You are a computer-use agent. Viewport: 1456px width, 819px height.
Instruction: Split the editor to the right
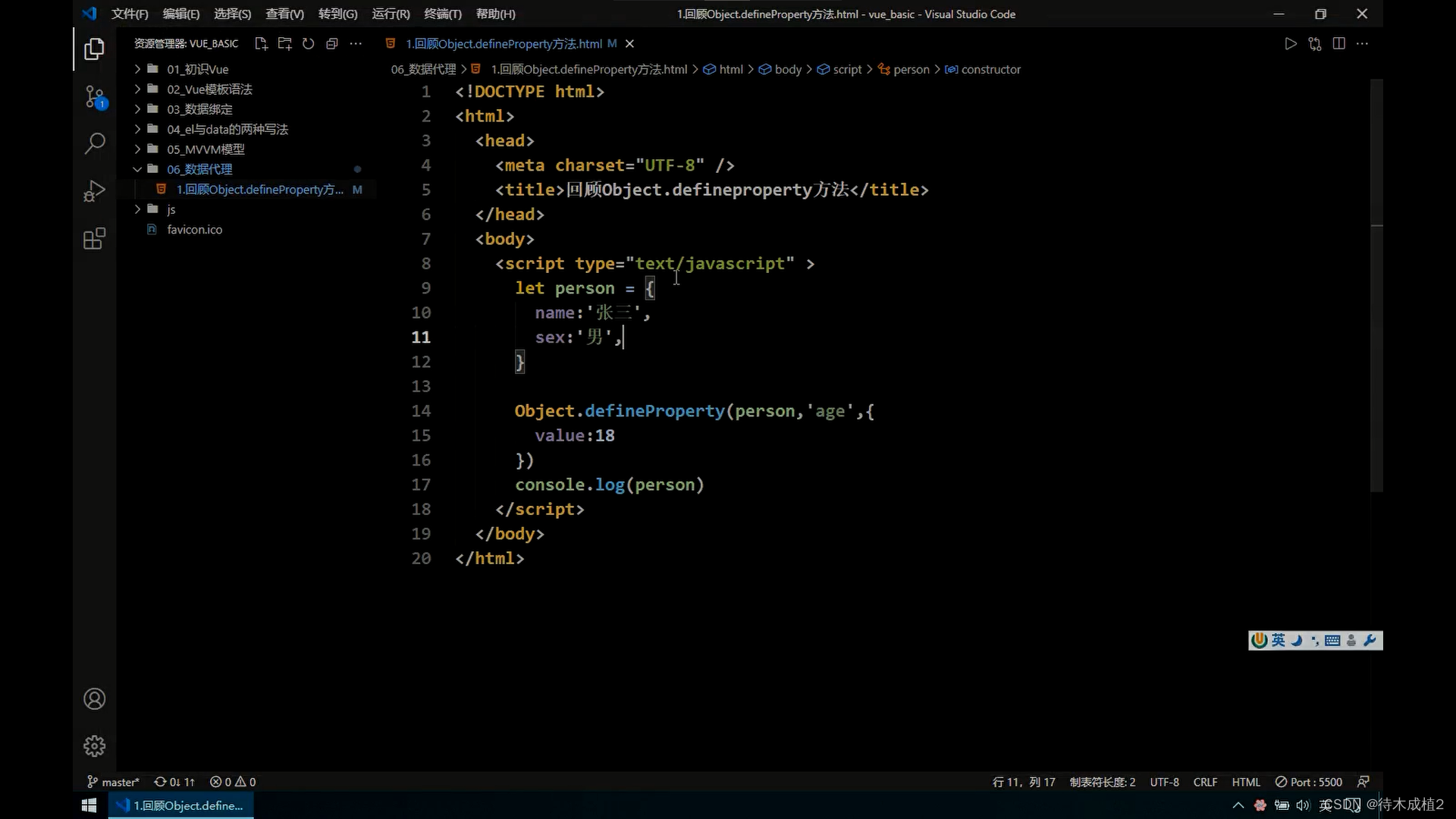click(x=1338, y=44)
